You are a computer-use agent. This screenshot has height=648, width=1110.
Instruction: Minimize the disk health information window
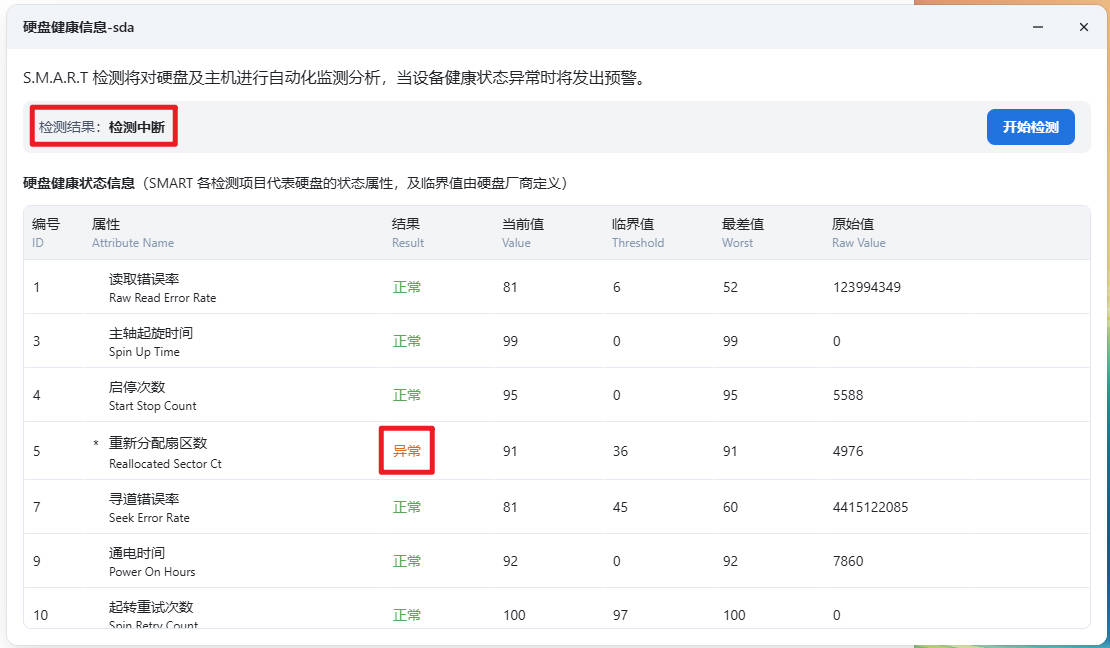click(x=1043, y=27)
